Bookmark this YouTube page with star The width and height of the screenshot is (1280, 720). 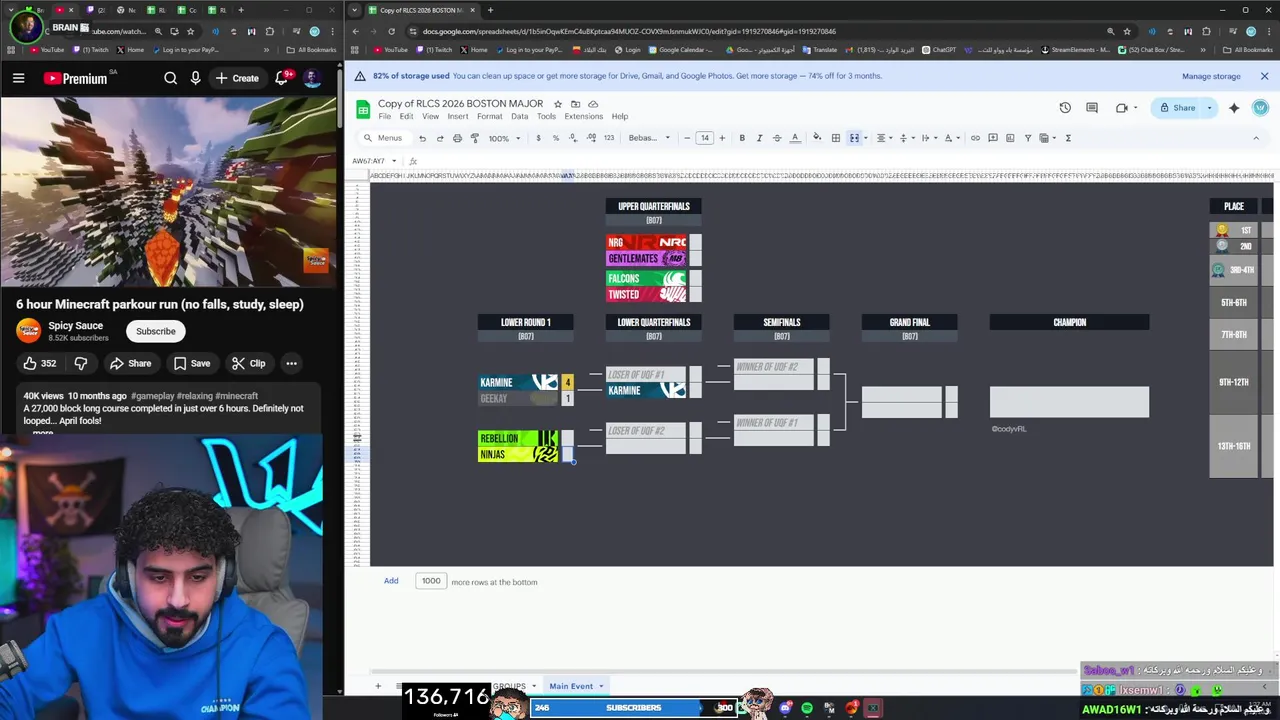(191, 31)
